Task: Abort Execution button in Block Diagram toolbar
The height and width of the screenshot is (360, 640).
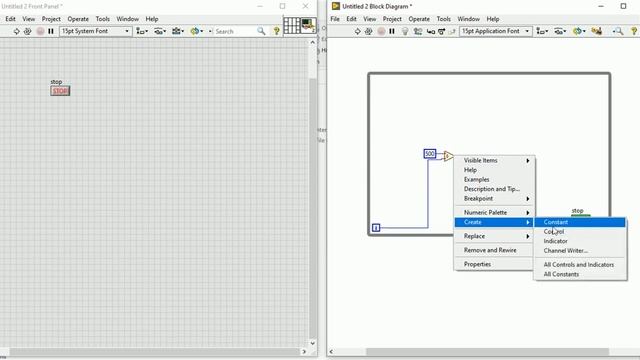Action: tap(381, 31)
